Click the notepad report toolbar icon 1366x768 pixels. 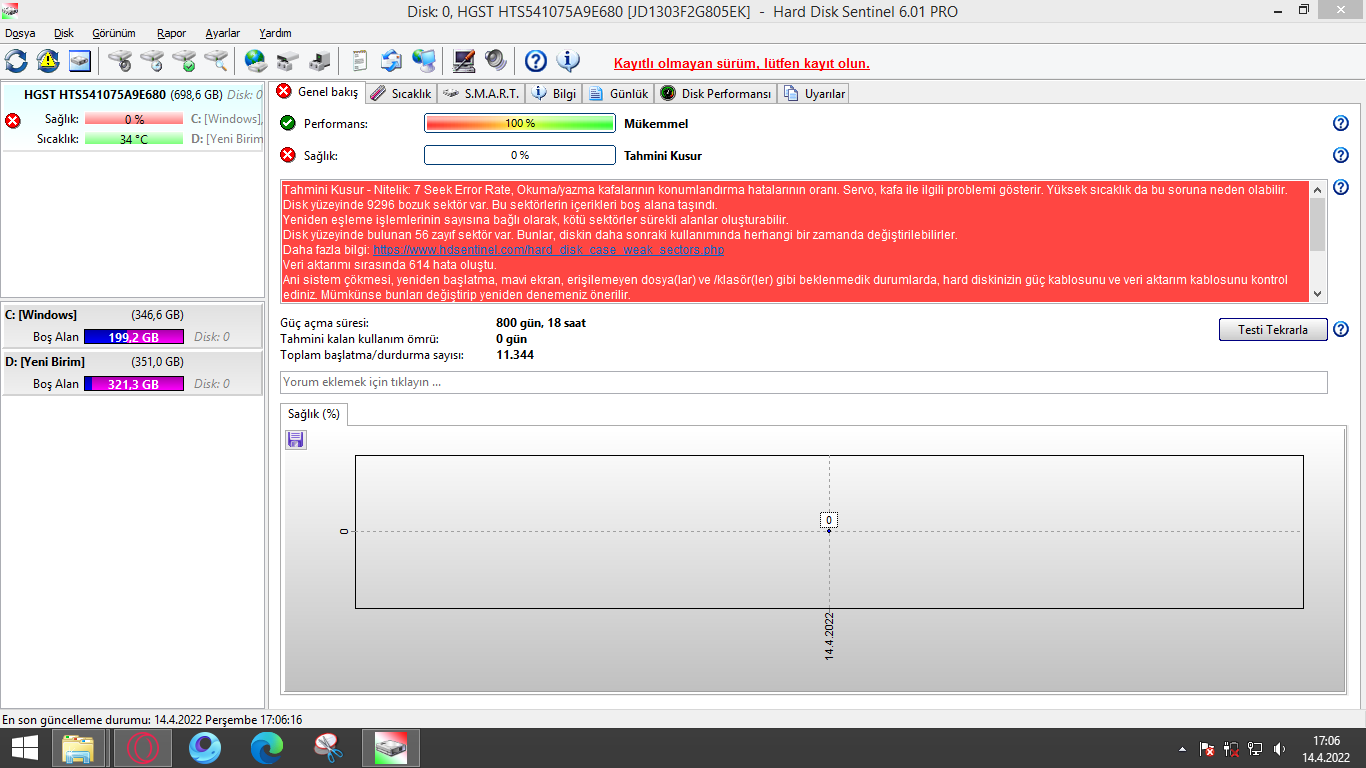[360, 61]
